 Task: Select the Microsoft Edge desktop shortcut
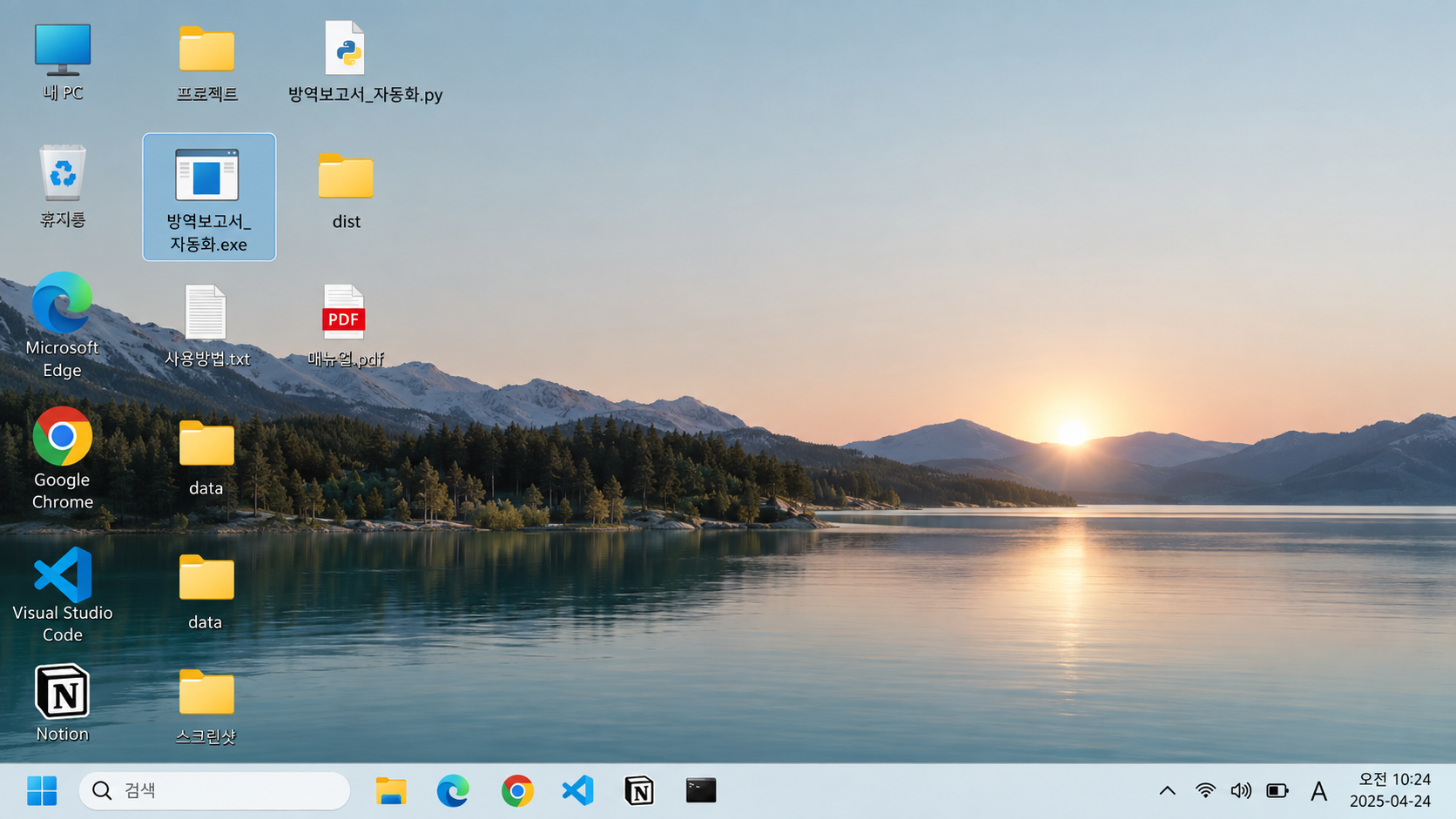62,325
